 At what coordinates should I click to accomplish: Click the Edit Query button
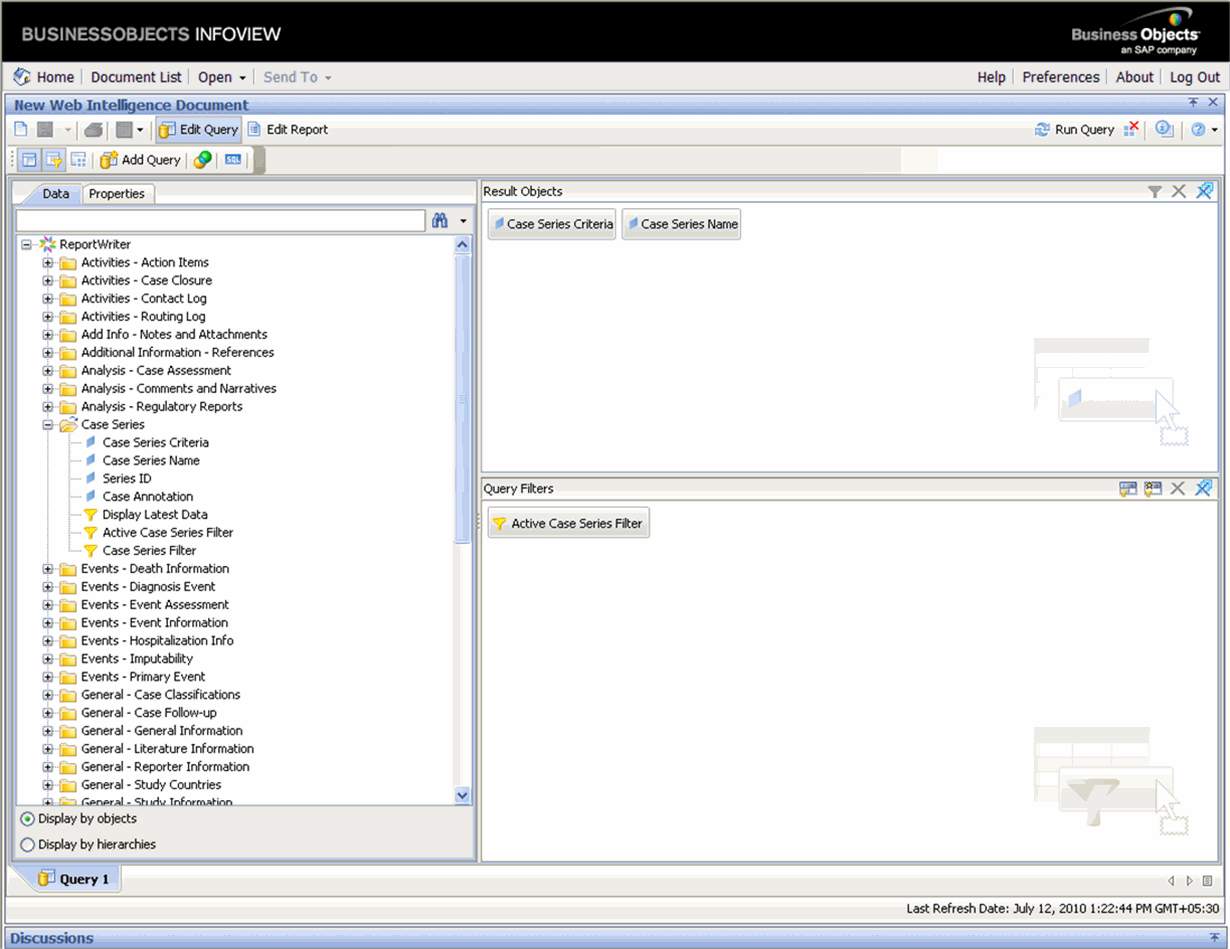click(x=198, y=129)
